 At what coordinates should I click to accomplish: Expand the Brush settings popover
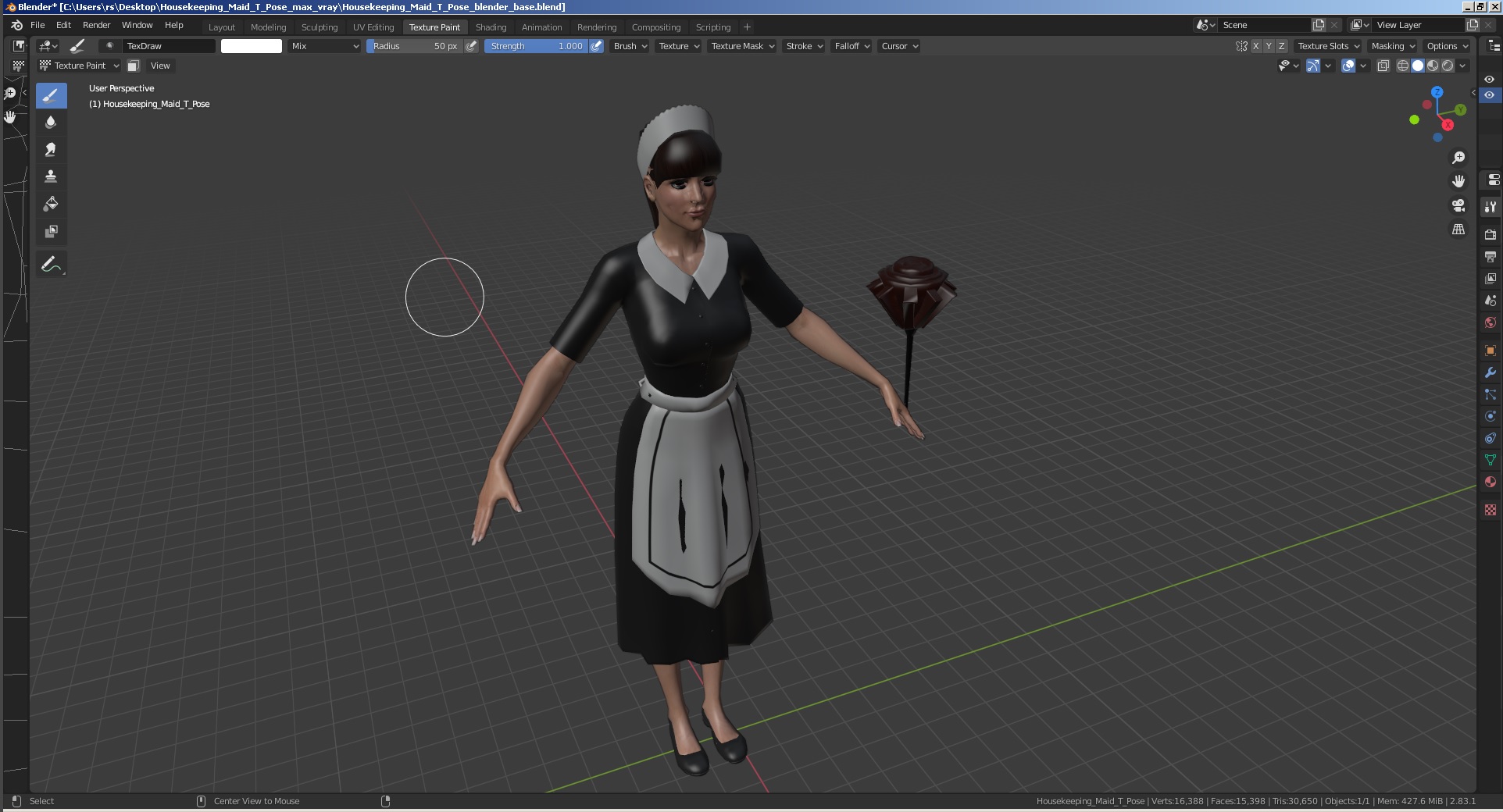pyautogui.click(x=630, y=46)
